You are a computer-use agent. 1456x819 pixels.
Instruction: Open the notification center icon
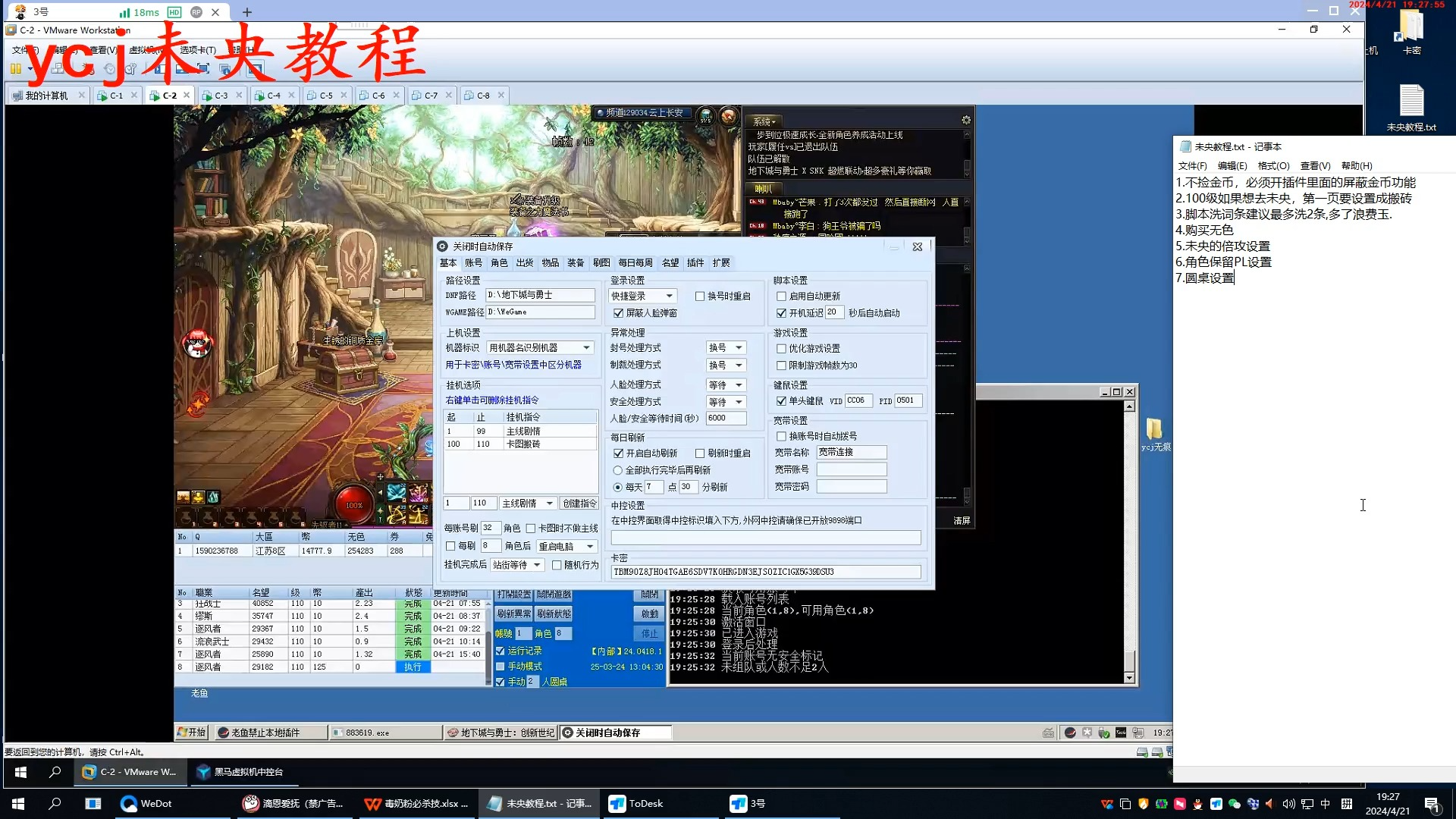pos(1432,804)
